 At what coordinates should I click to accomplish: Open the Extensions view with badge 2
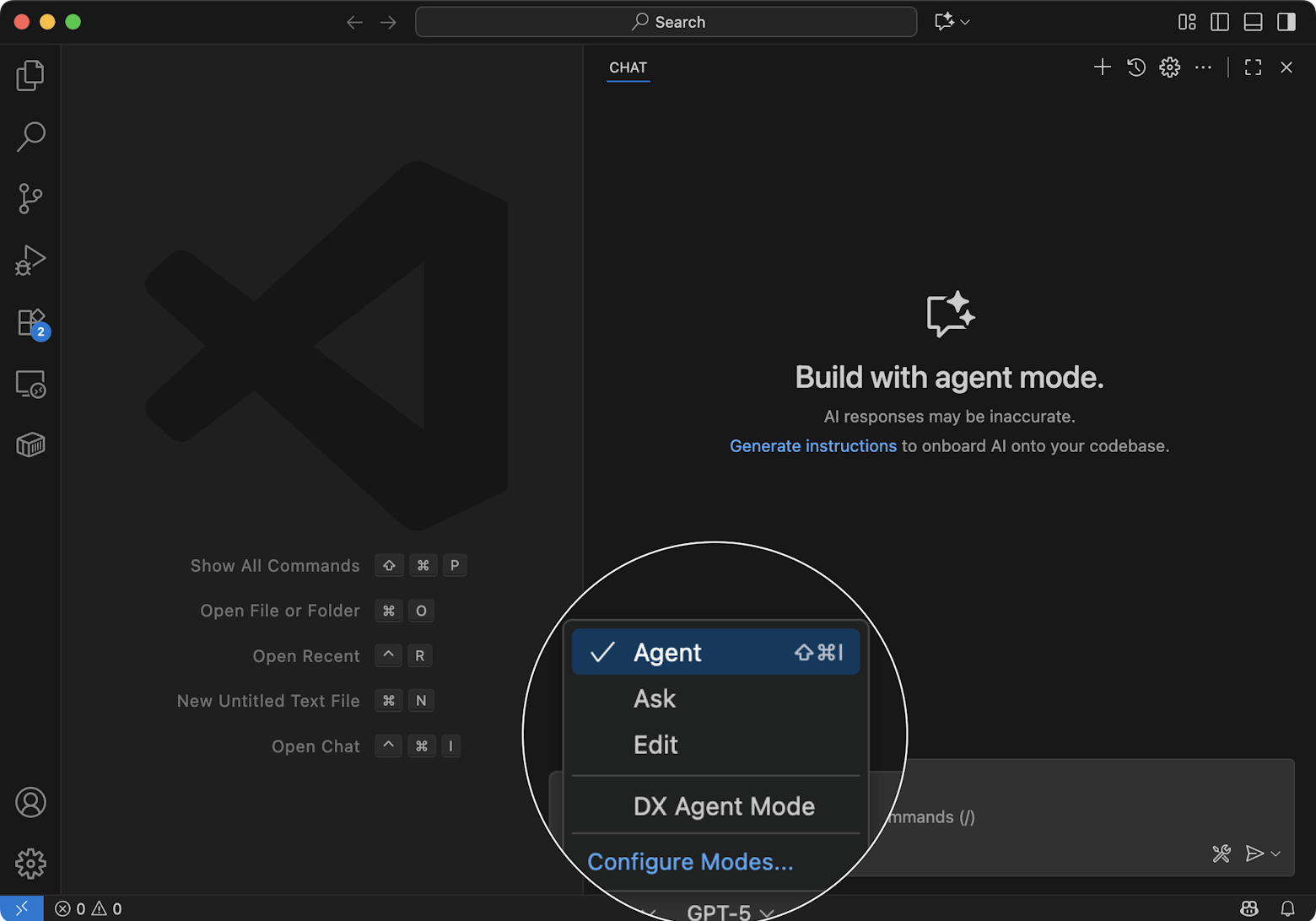pos(32,323)
